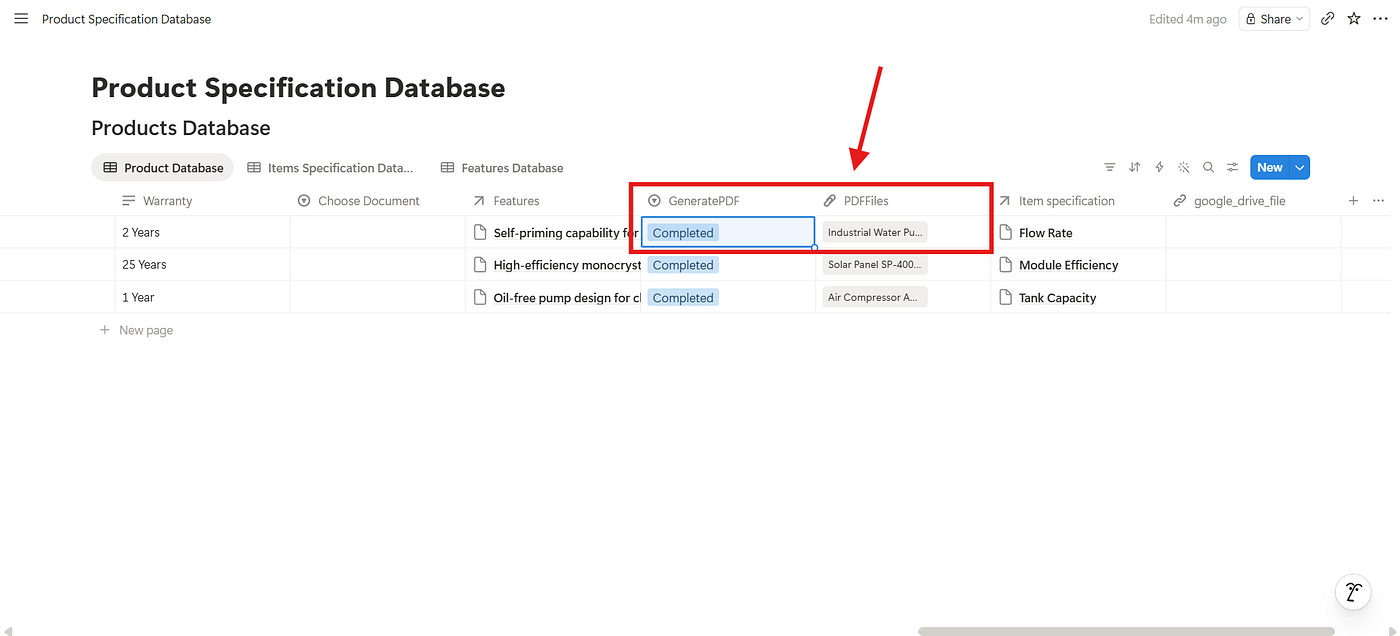
Task: Click left scroll arrow on horizontal scrollbar
Action: pos(8,631)
